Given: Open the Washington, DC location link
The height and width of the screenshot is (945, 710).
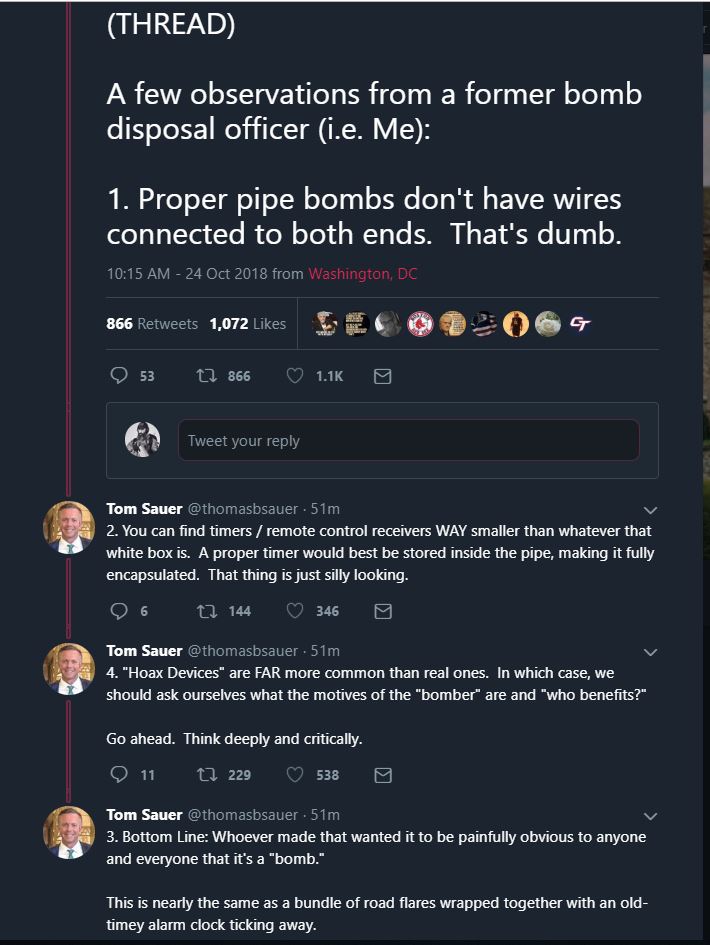Looking at the screenshot, I should point(363,274).
